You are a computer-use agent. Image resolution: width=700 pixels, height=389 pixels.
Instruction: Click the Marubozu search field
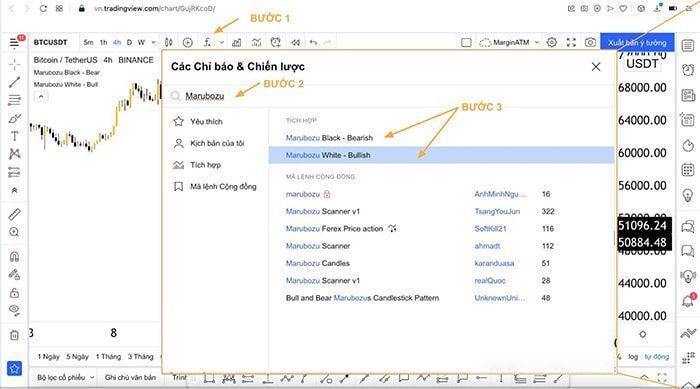click(x=388, y=96)
